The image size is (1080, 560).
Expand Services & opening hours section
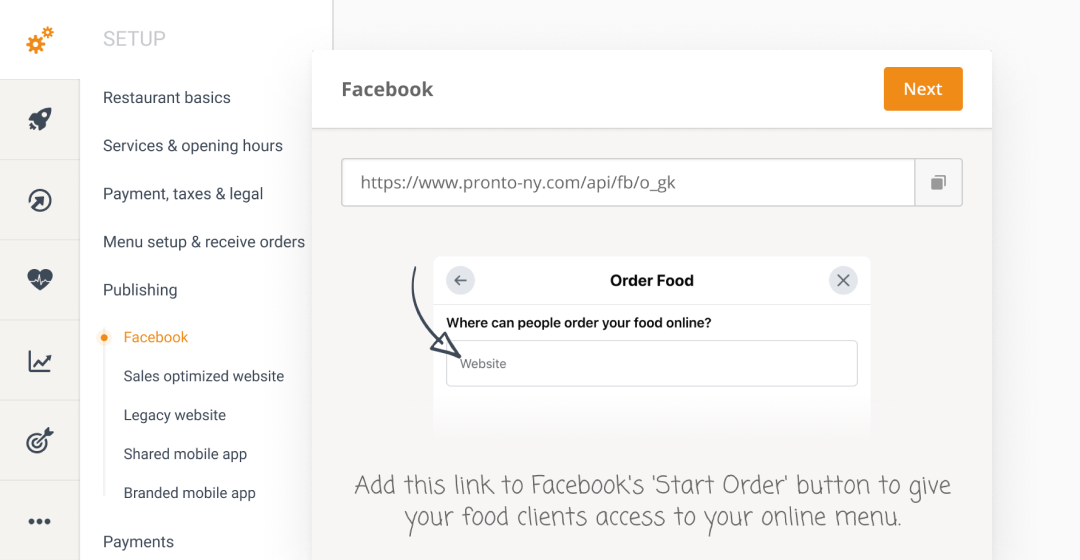coord(193,146)
